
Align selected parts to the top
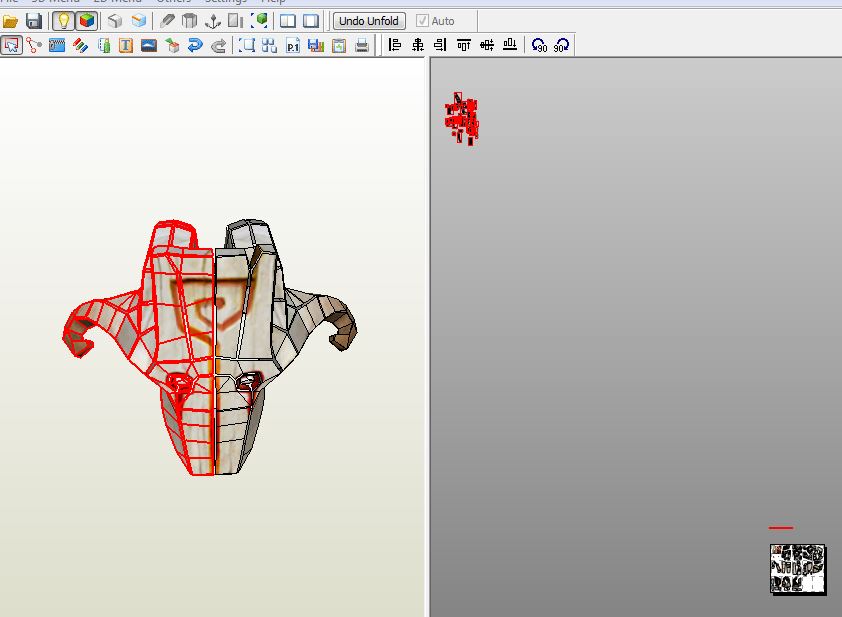(463, 45)
